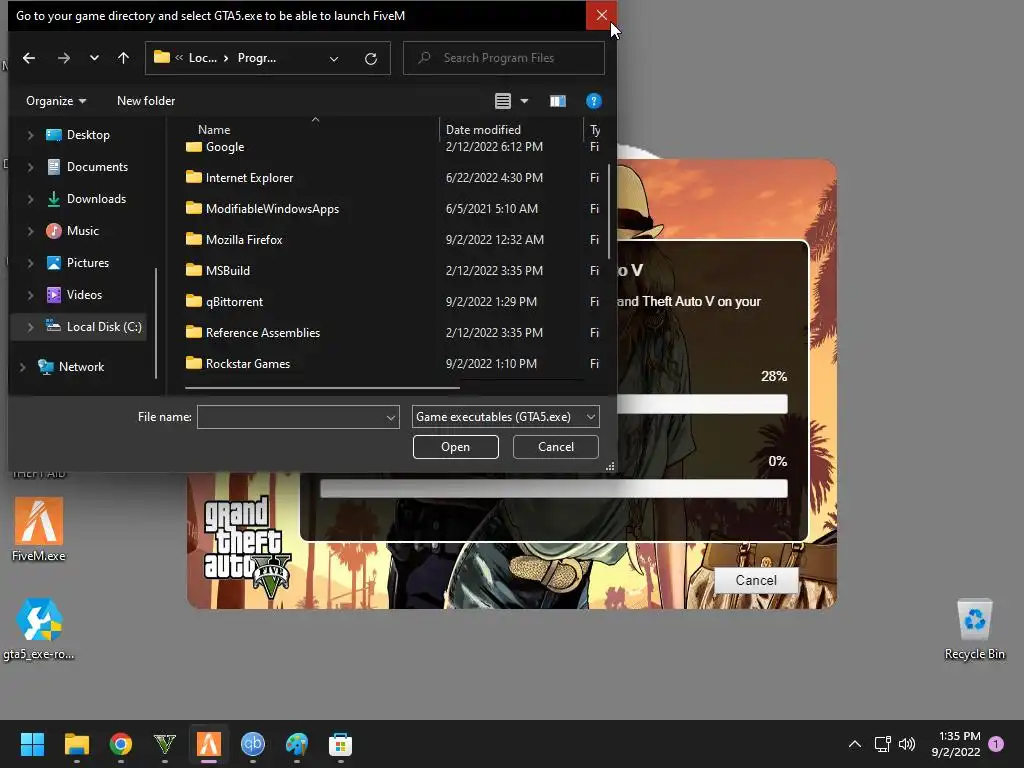Click the vertical scrollbar in file list
Screen dimensions: 1024x768
tap(609, 210)
